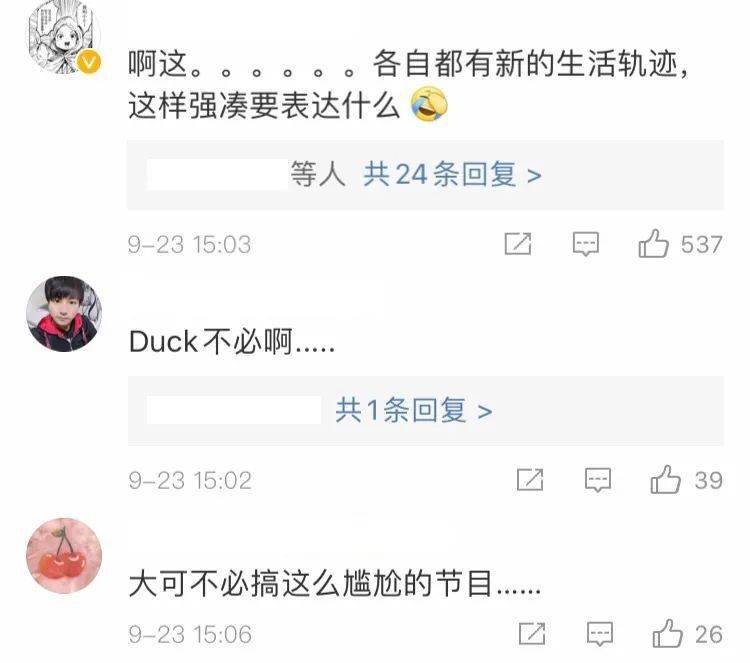
Task: Open the manga-style avatar profile
Action: [65, 37]
